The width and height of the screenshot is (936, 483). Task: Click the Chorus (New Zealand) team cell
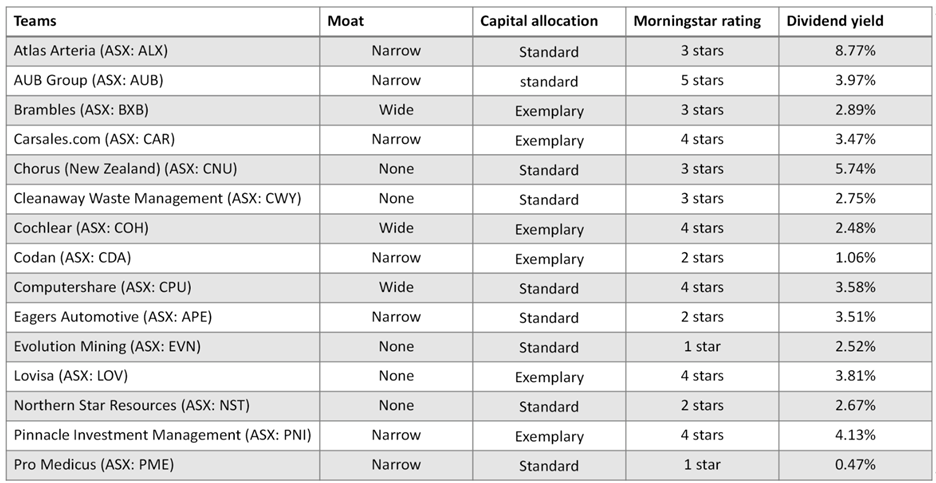[x=125, y=169]
